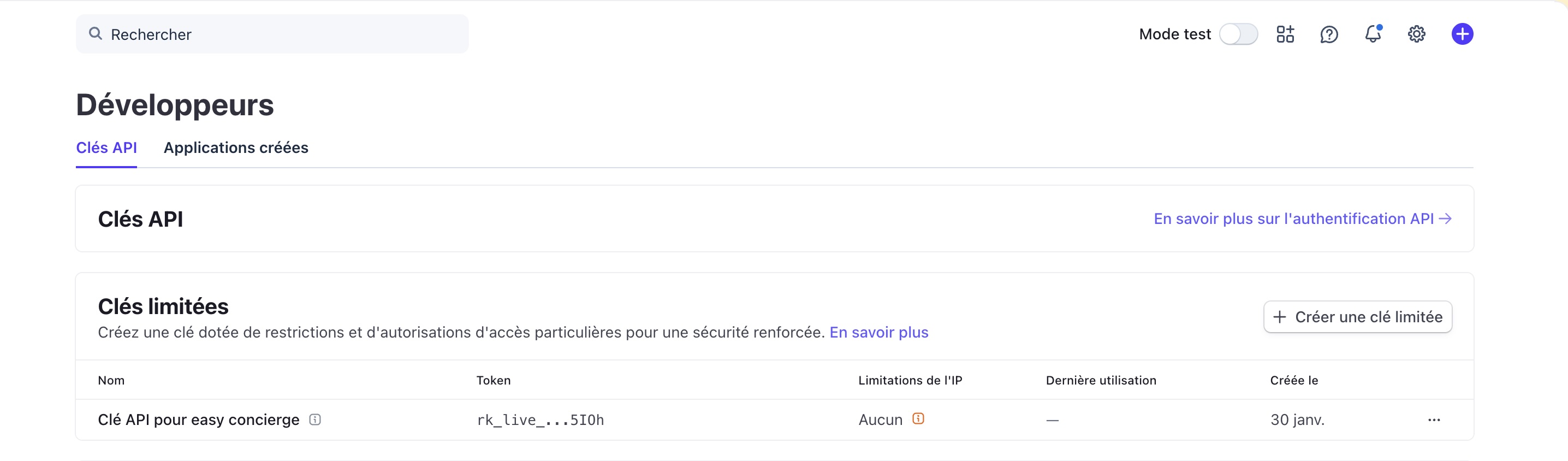Select the Clés API tab

[x=106, y=147]
